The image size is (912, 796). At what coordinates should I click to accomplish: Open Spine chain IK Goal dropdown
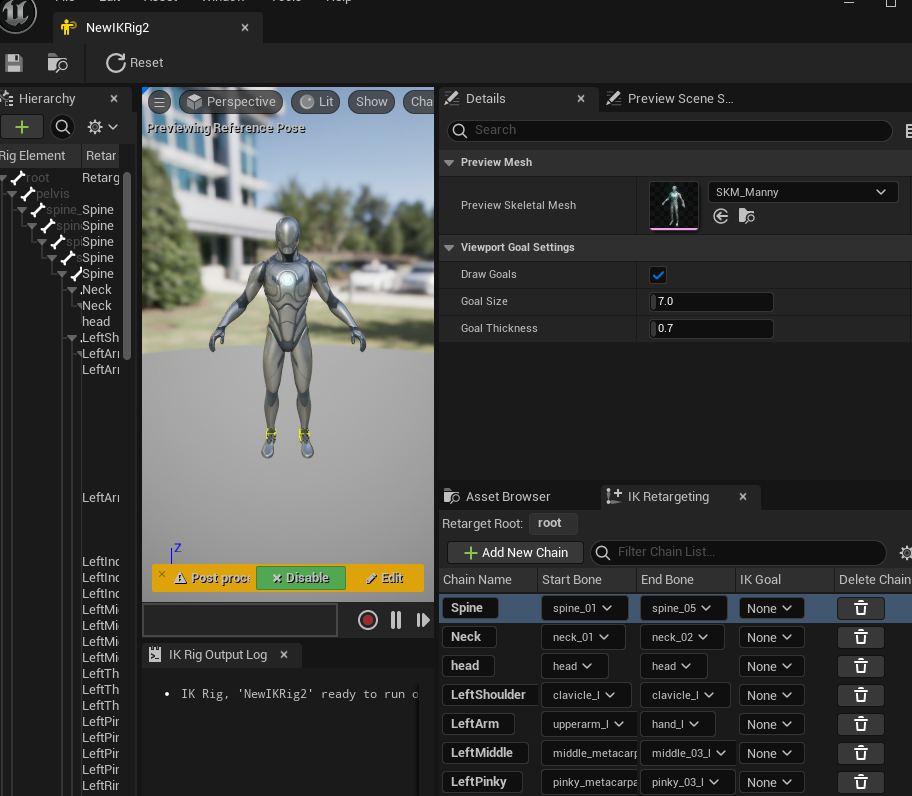click(x=771, y=608)
